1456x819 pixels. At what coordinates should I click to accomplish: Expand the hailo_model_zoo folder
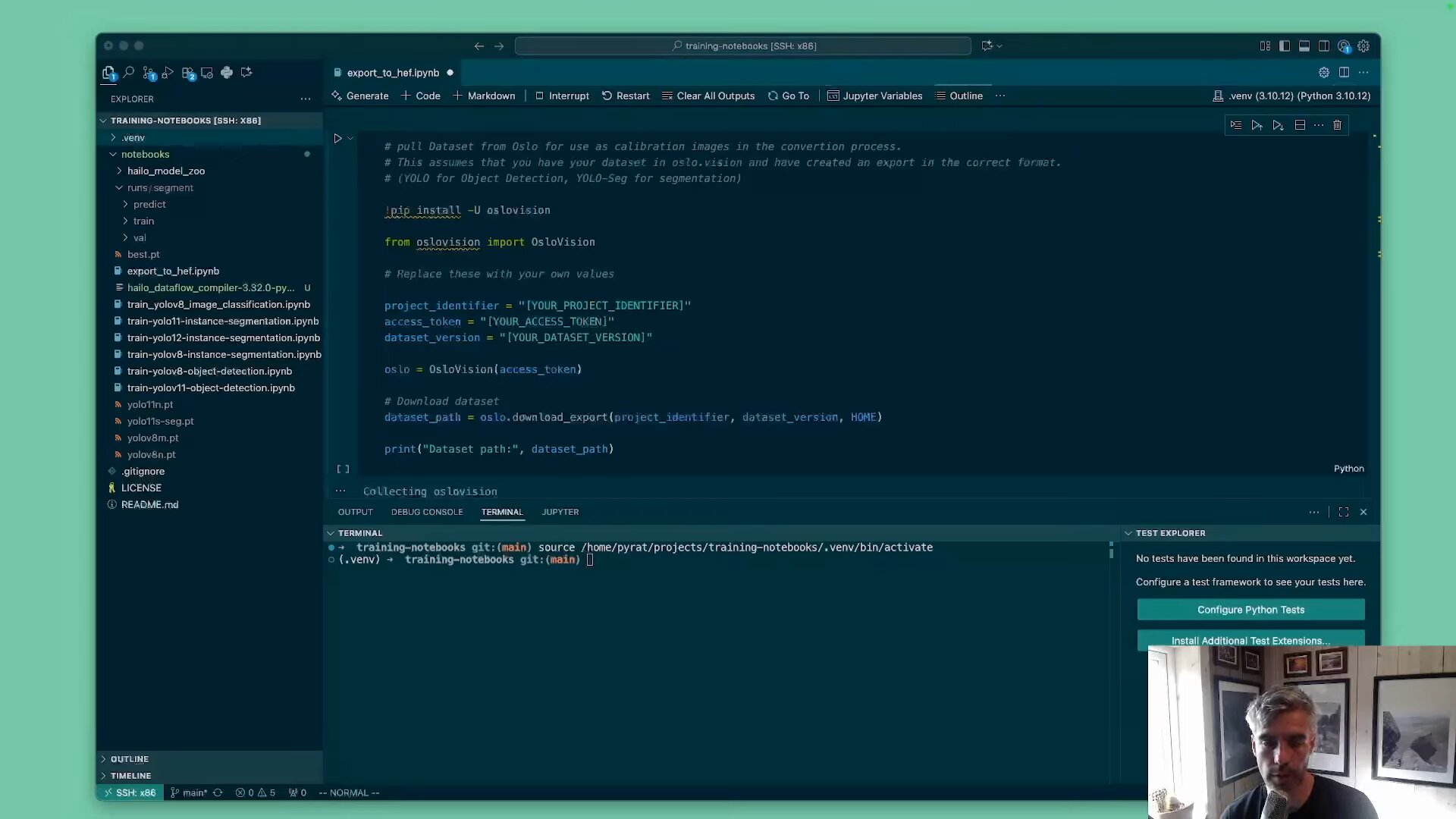coord(165,171)
